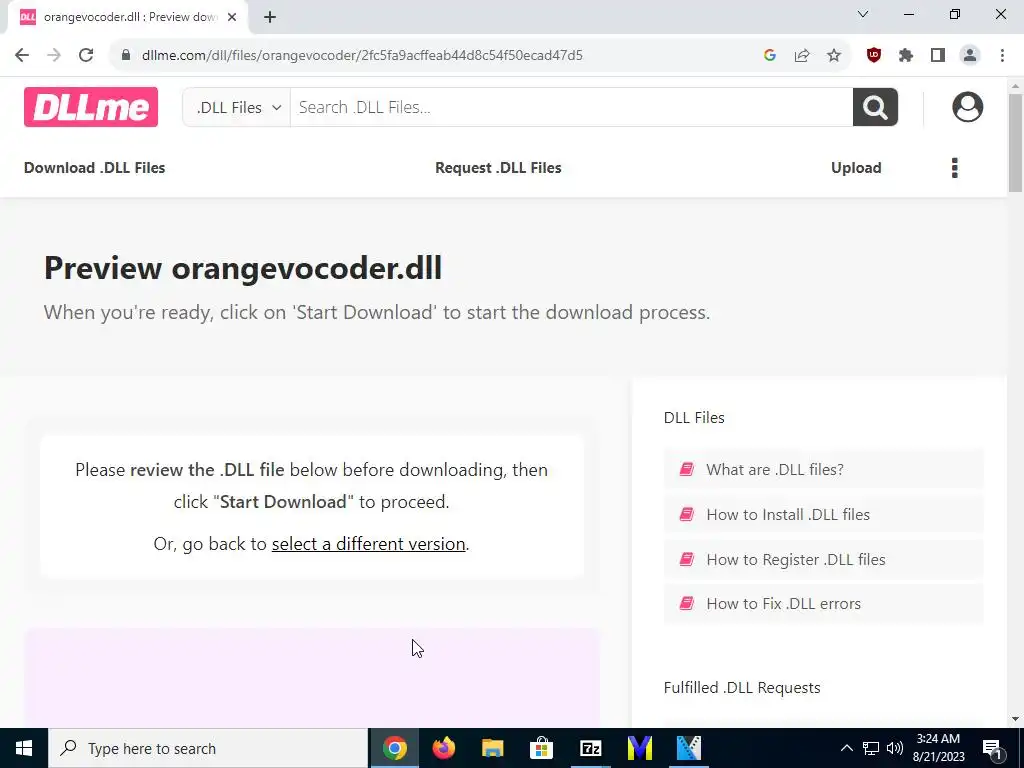Click the network icon in the tray

click(x=871, y=748)
